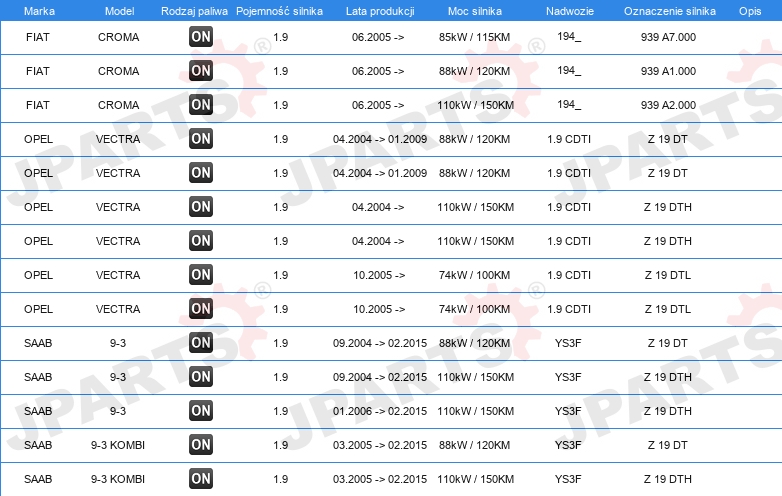The image size is (782, 496).
Task: Click the Rodzaj paliwa column header
Action: pos(194,11)
